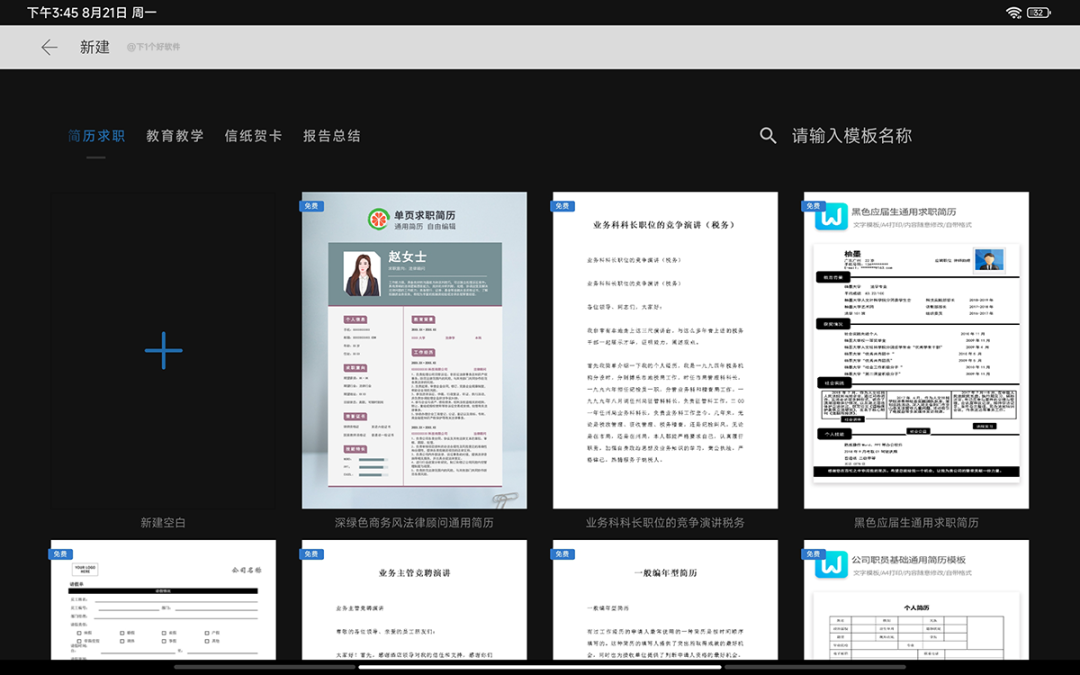Go to the 报告总结 tab
The image size is (1080, 675).
tap(332, 136)
